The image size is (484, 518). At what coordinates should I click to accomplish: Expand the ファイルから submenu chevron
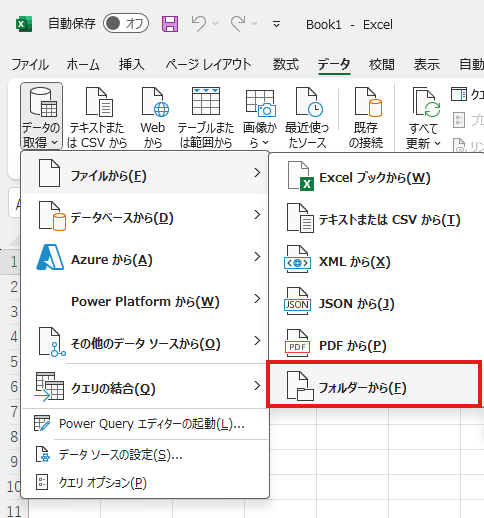tap(257, 173)
